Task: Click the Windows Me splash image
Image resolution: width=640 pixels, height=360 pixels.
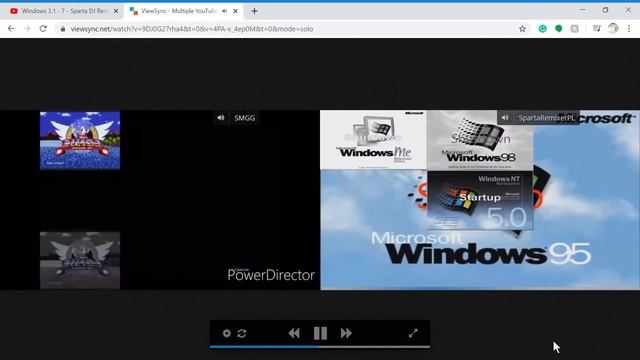Action: 373,140
